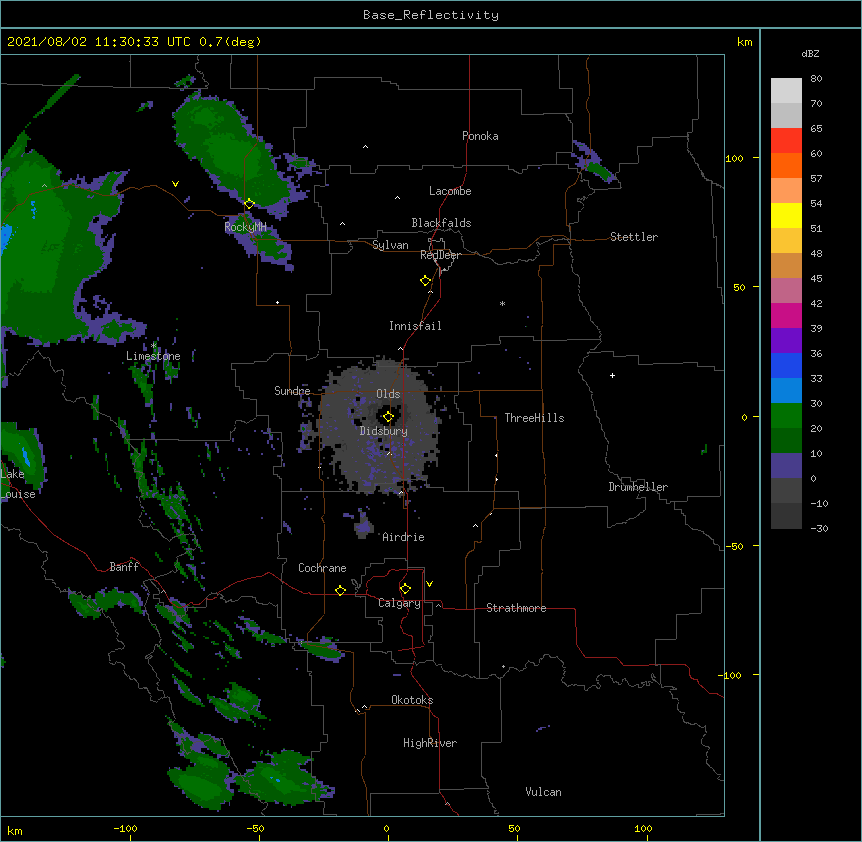Click the ThreeHills city label
Viewport: 862px width, 842px height.
pos(534,418)
